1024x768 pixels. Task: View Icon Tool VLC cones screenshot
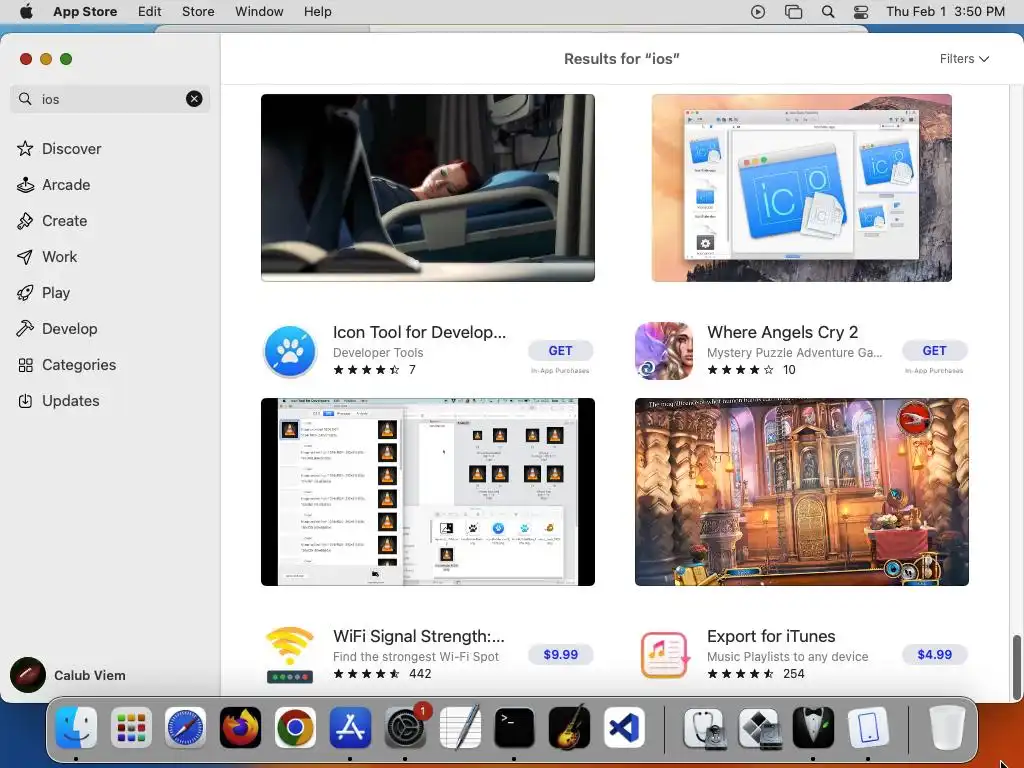(428, 492)
